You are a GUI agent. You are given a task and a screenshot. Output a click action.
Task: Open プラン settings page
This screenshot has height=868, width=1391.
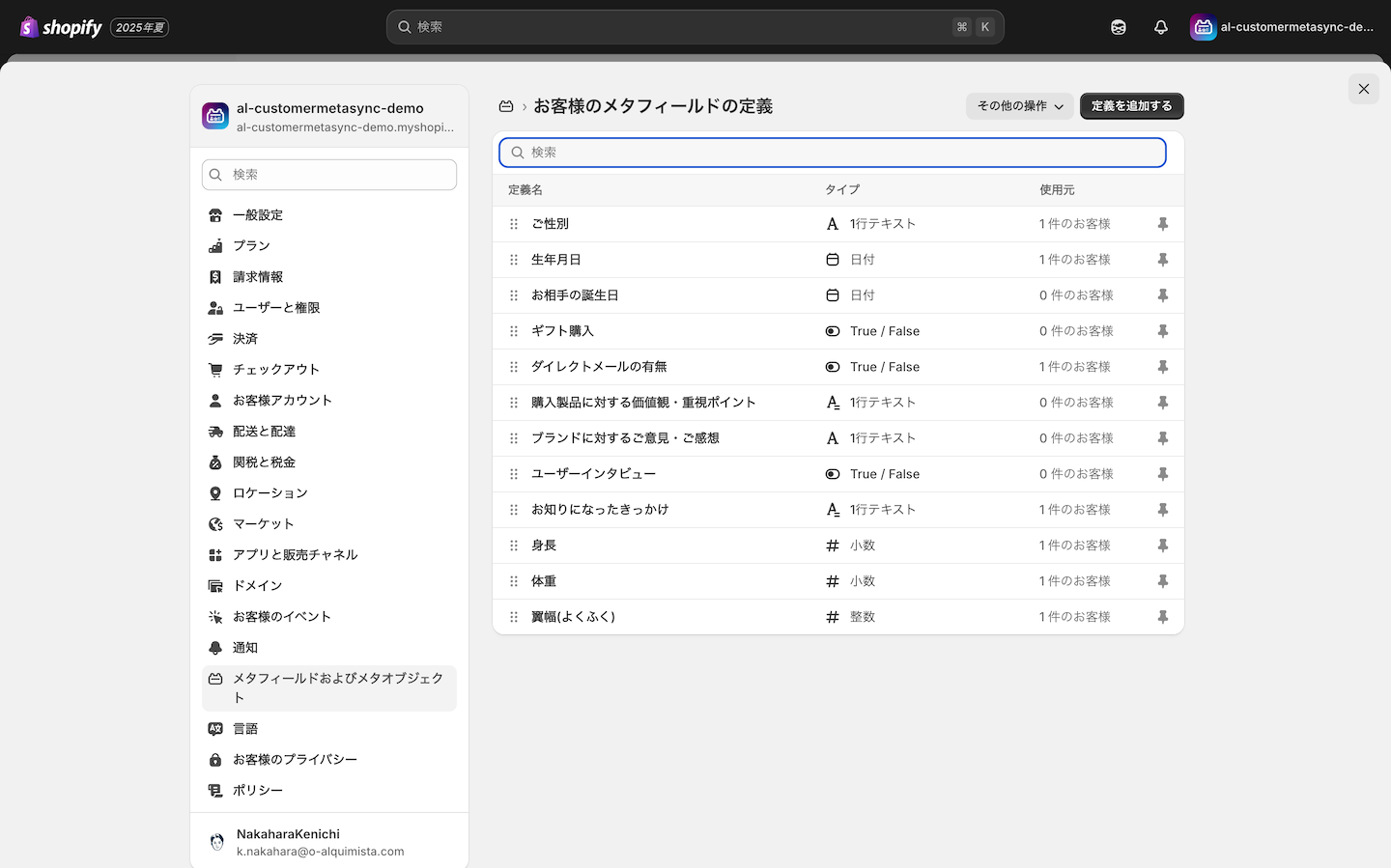[329, 246]
